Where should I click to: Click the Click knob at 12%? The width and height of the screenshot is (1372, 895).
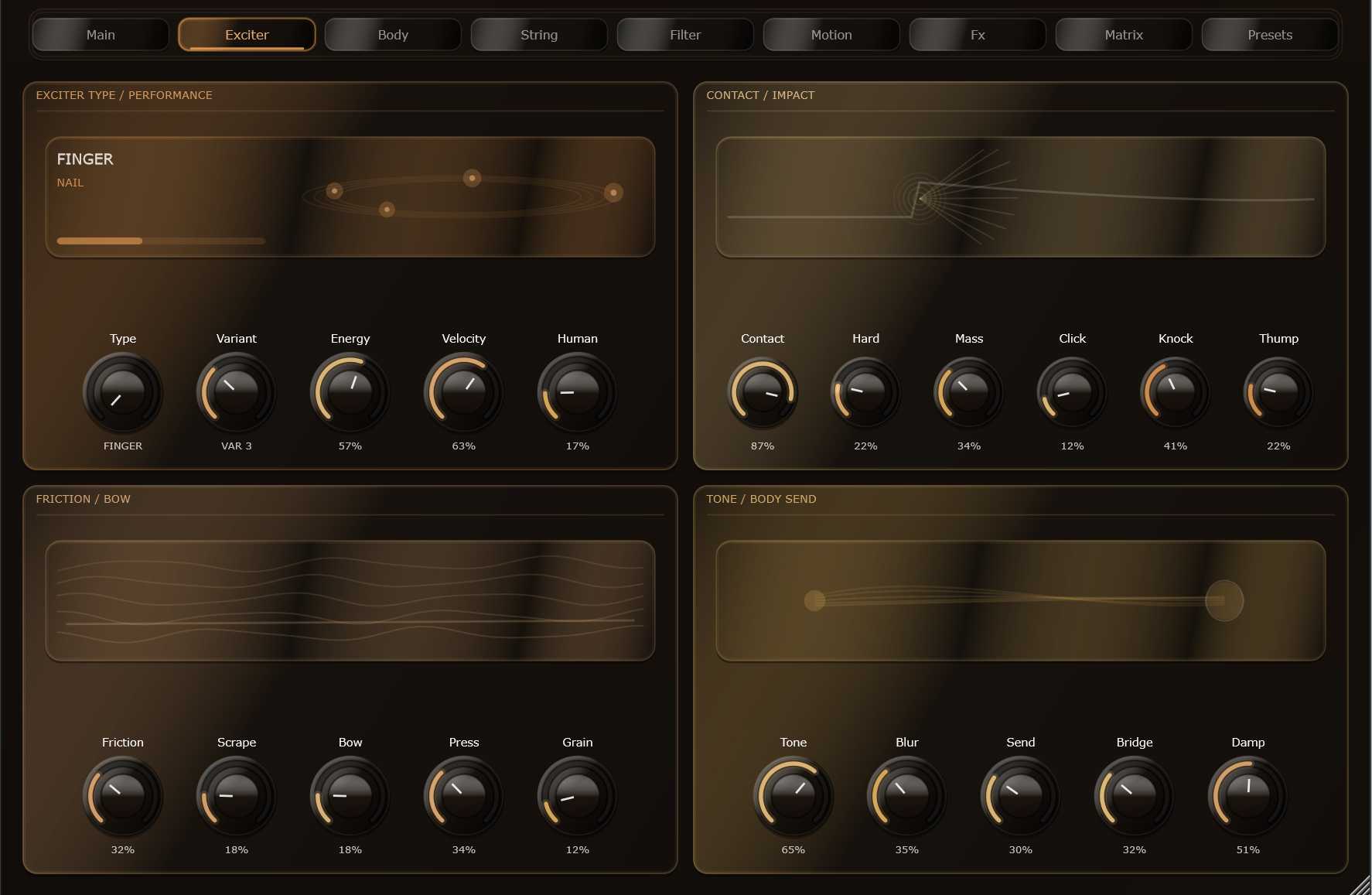[x=1072, y=392]
